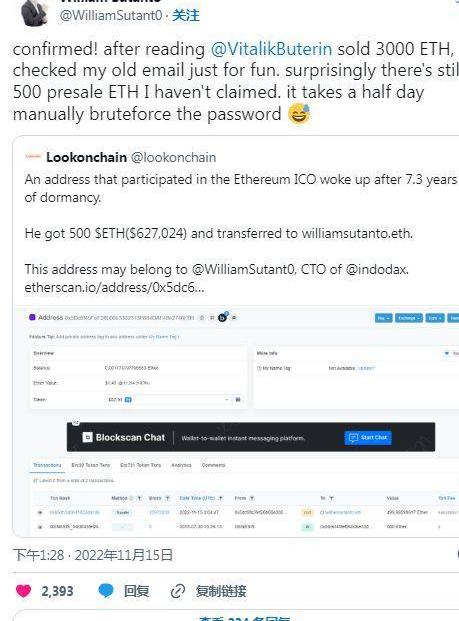Click the tweet timestamp 下午1:28
The height and width of the screenshot is (621, 459).
click(x=38, y=555)
